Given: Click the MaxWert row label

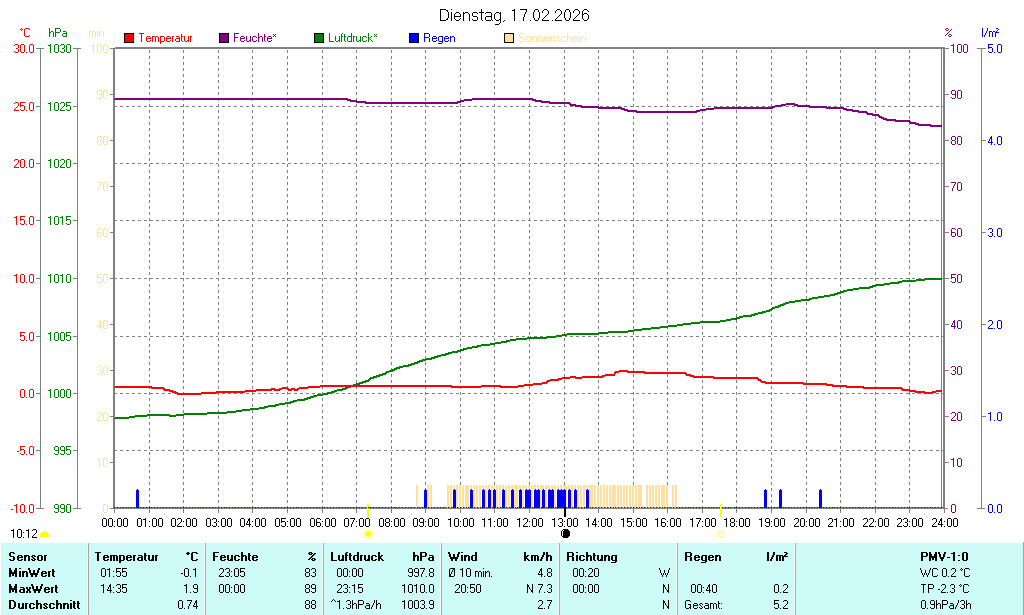Looking at the screenshot, I should (x=35, y=589).
